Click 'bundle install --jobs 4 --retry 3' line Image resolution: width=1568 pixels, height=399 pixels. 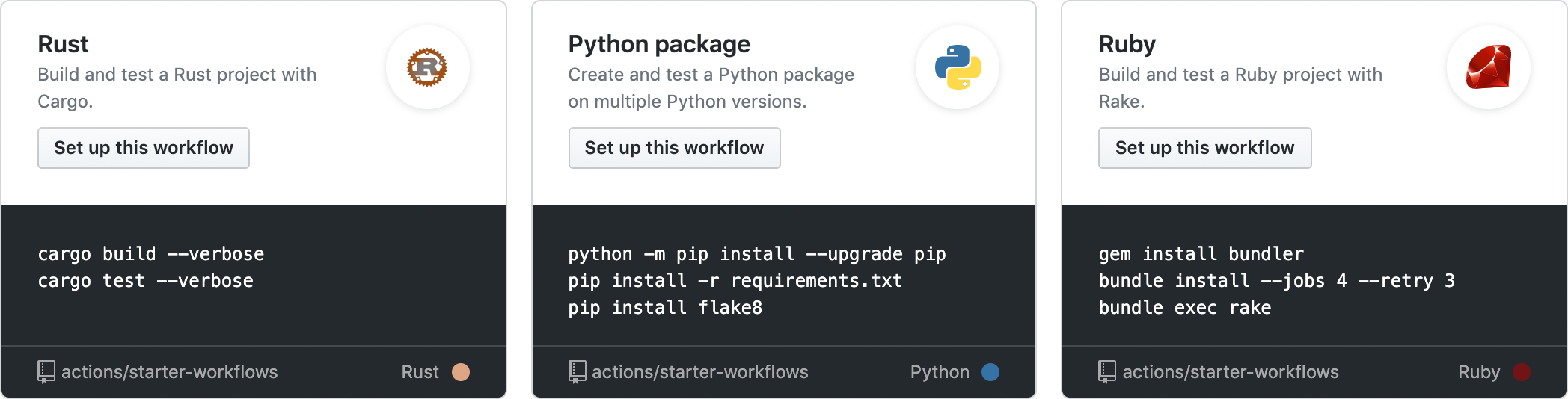click(1277, 281)
